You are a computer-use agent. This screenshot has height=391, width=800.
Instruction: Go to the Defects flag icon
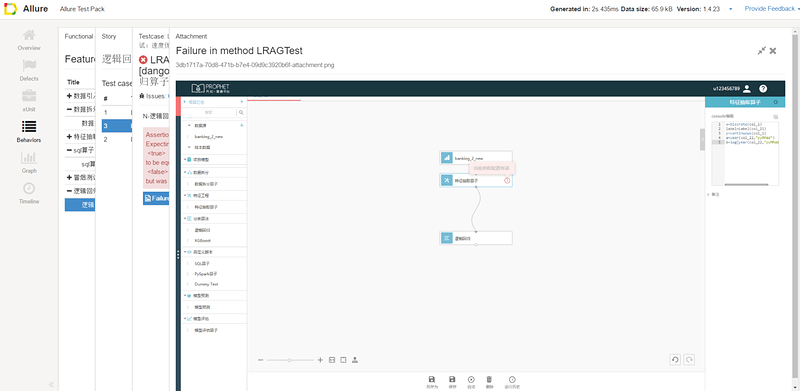29,66
